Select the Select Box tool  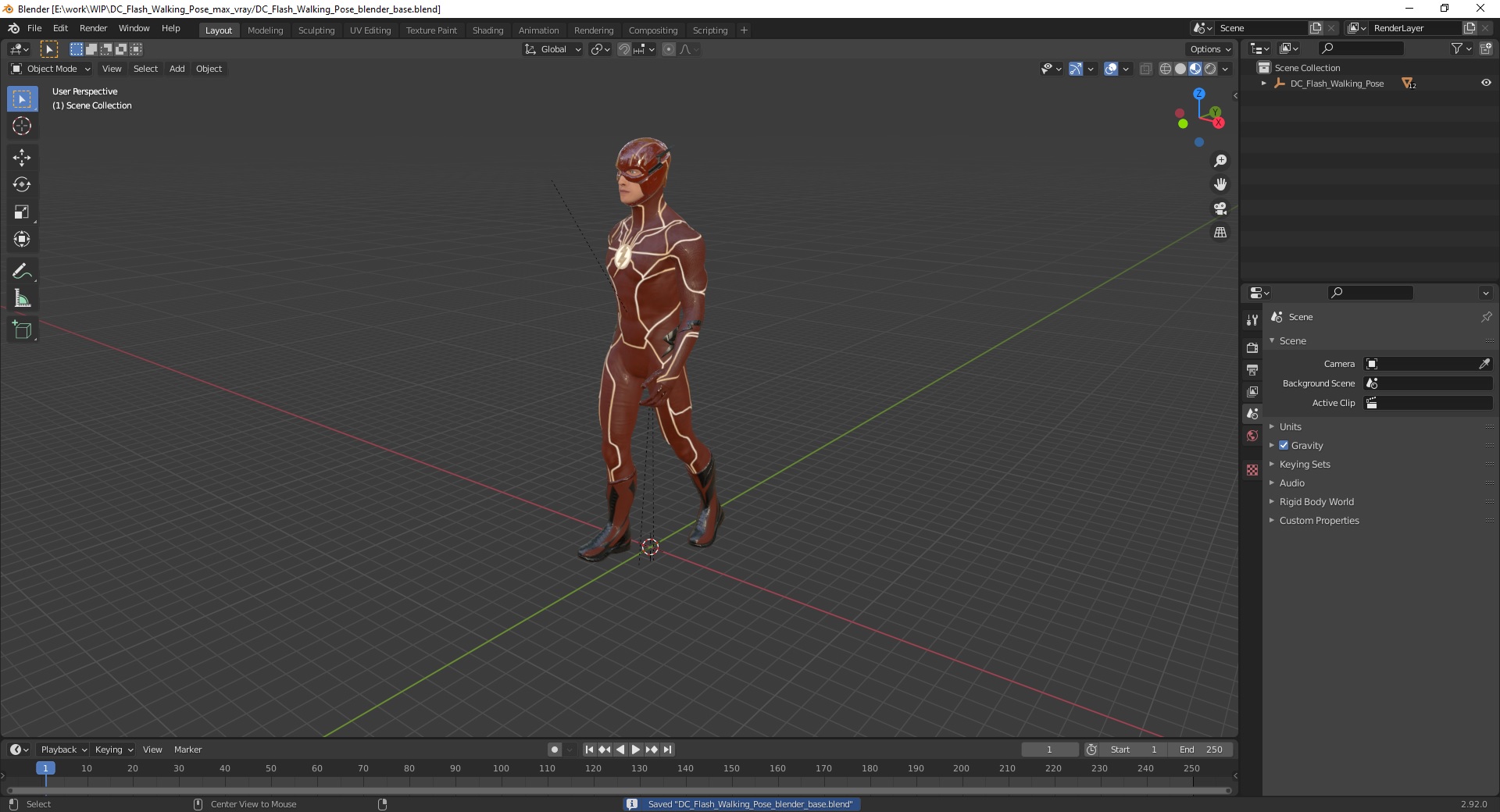pyautogui.click(x=22, y=99)
